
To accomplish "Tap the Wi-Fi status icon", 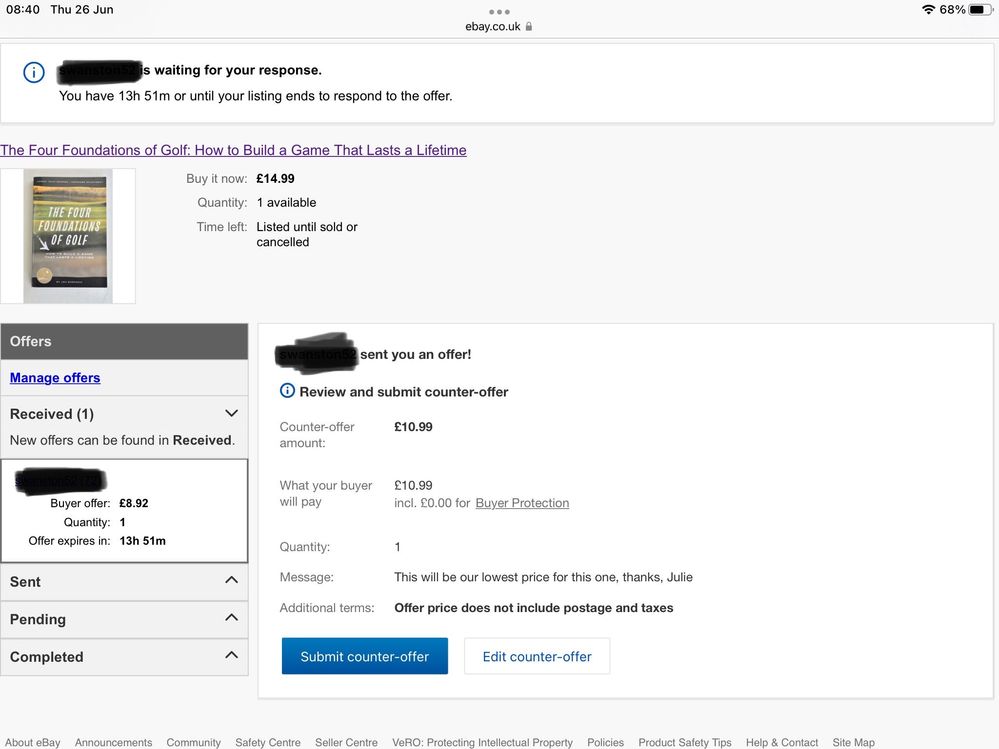I will [x=928, y=10].
